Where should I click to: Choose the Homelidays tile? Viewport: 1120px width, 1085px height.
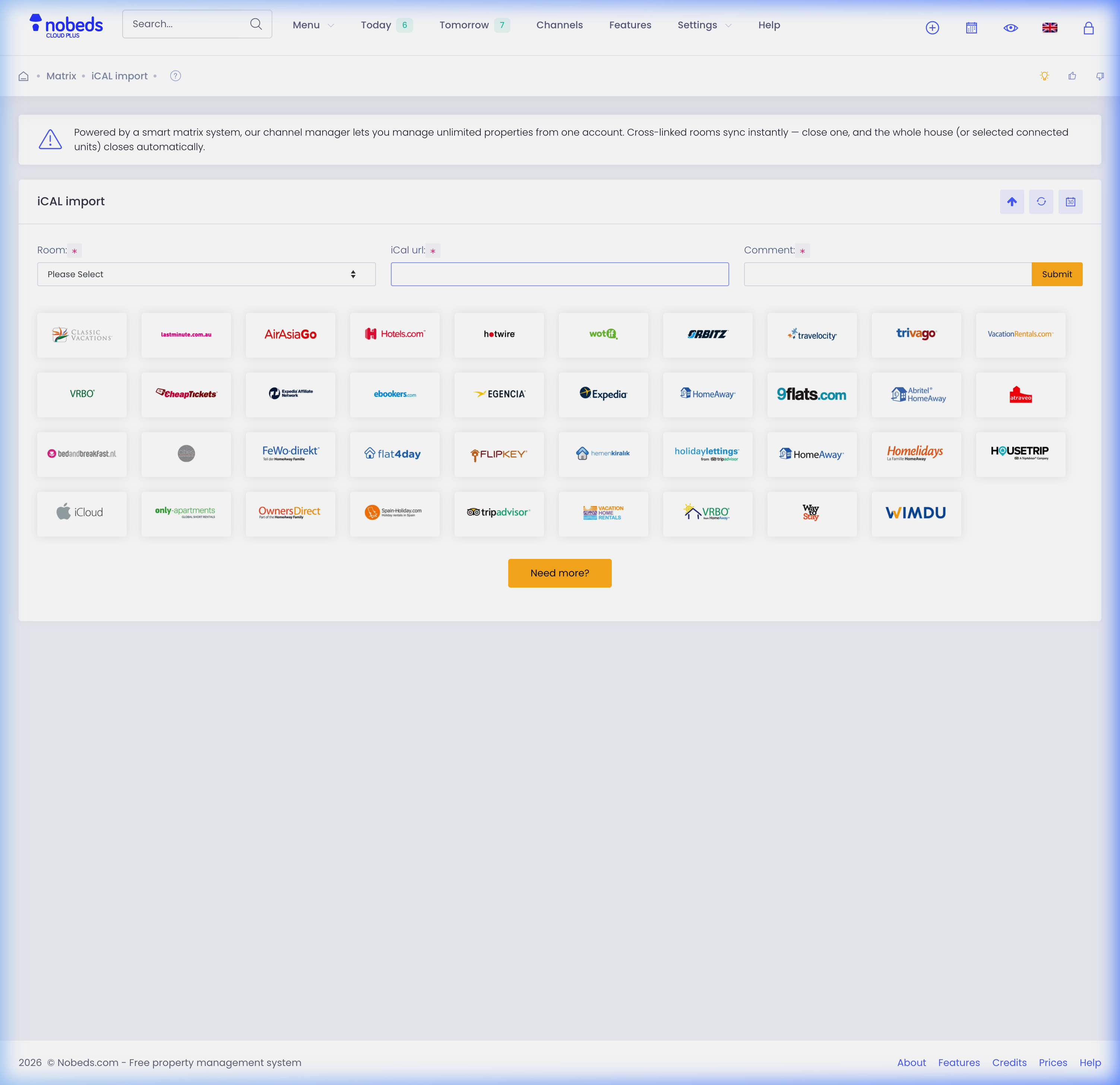916,454
